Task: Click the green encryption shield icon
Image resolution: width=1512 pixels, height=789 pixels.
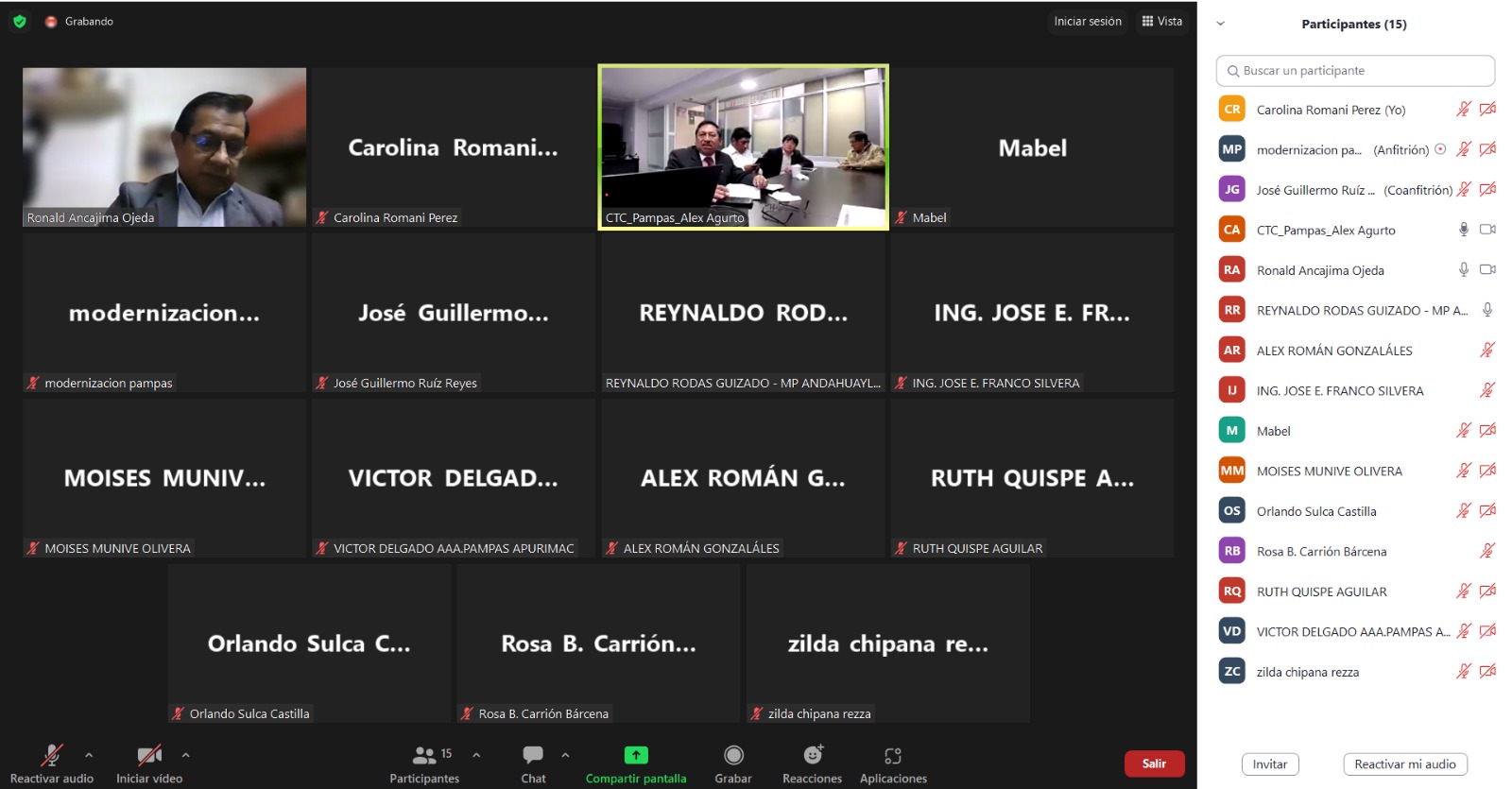Action: [x=20, y=21]
